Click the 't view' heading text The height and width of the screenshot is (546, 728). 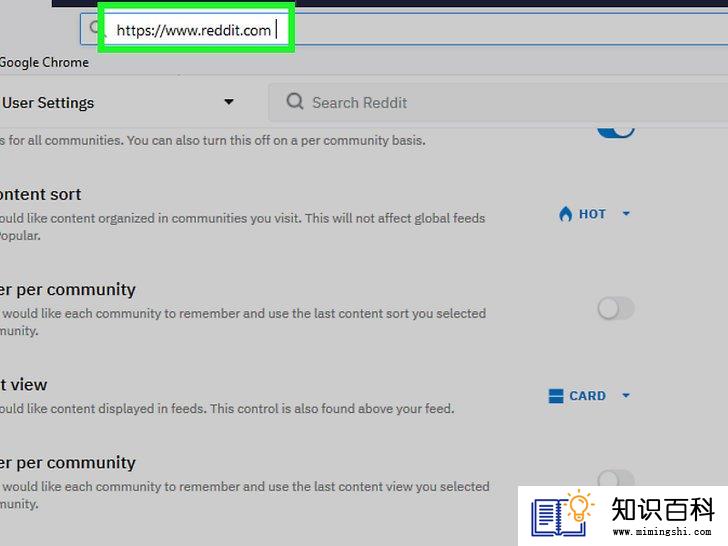[24, 384]
